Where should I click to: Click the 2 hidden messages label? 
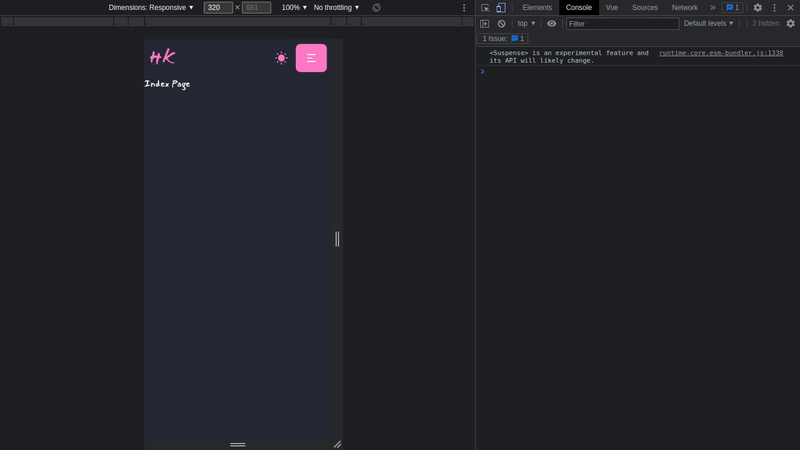(x=765, y=23)
